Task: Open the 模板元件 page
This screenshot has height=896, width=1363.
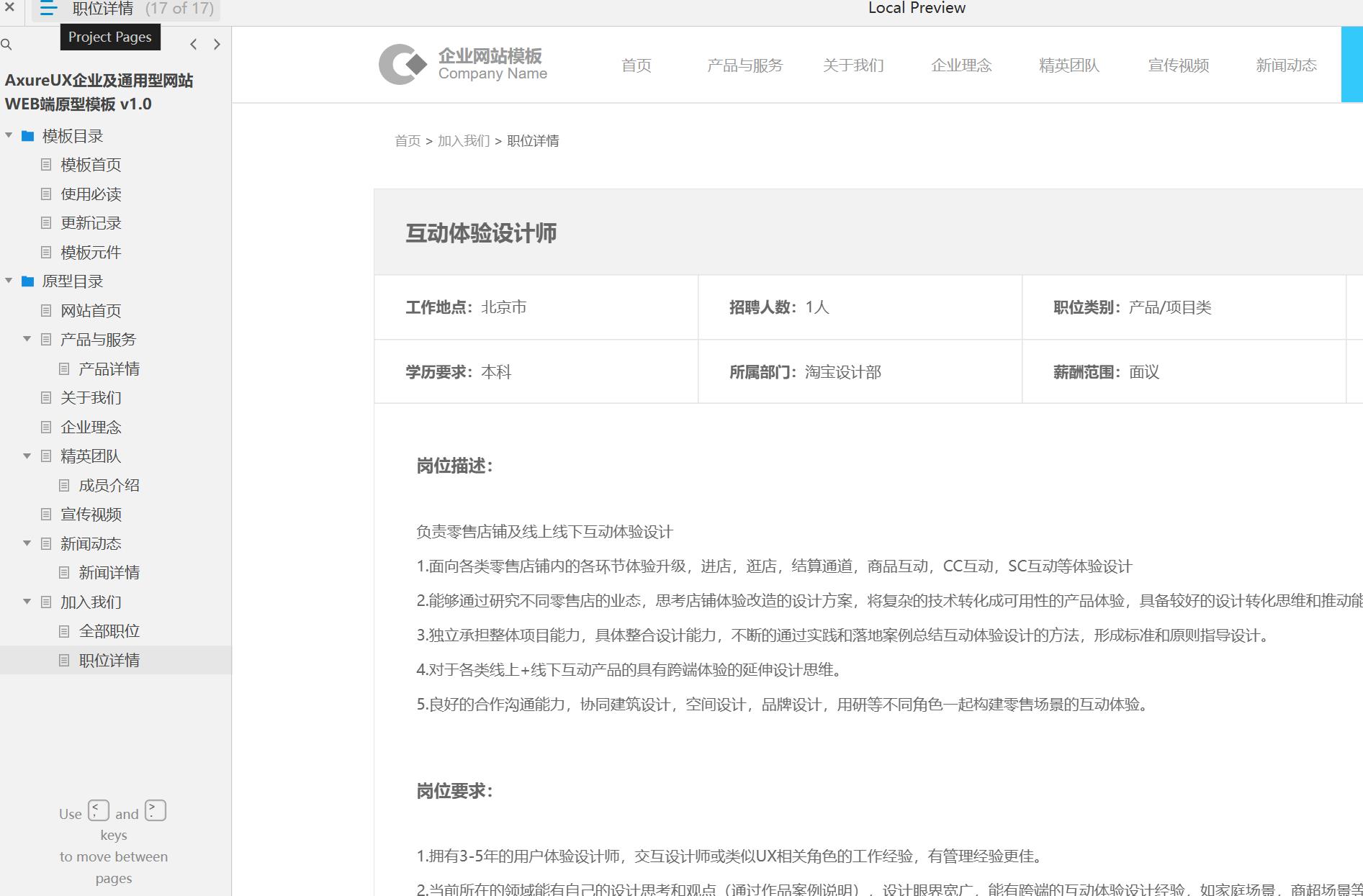Action: [91, 253]
